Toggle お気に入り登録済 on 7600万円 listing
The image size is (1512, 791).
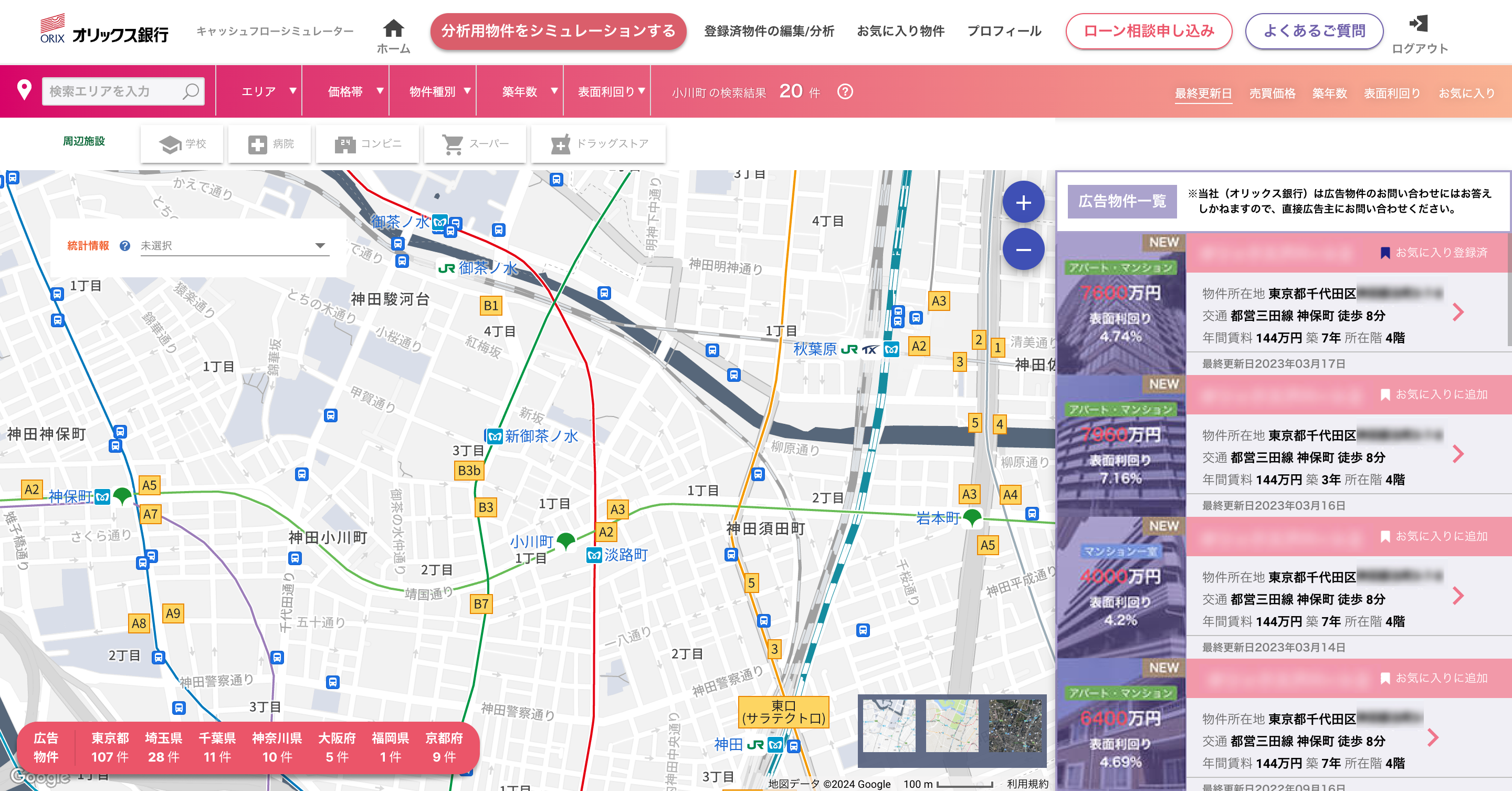pyautogui.click(x=1433, y=253)
